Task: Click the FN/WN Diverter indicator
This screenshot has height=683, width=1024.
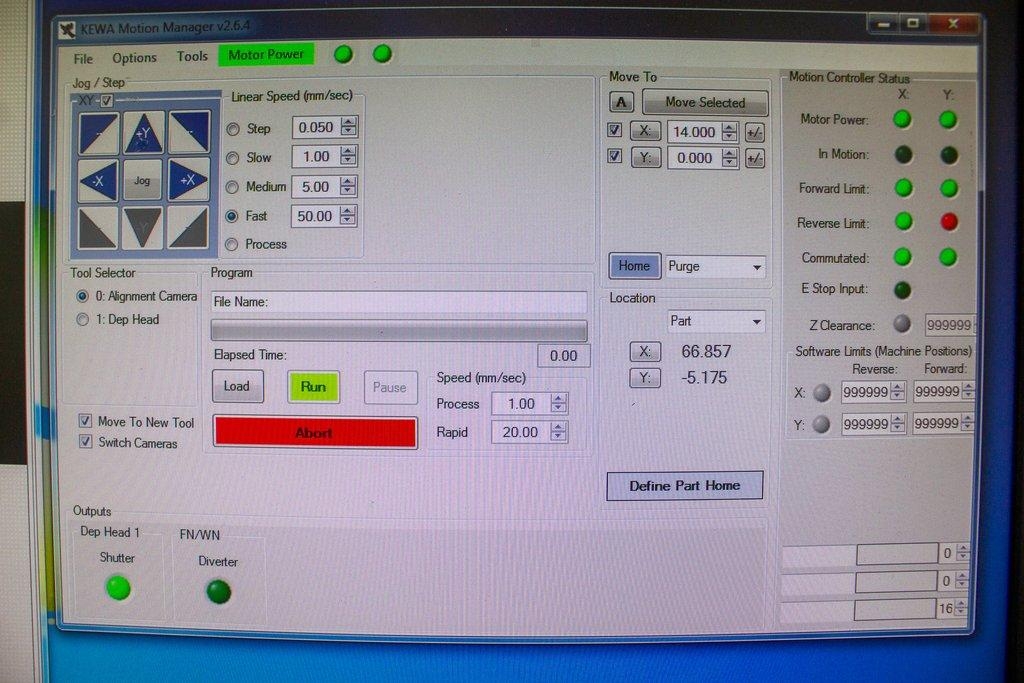Action: pos(218,592)
